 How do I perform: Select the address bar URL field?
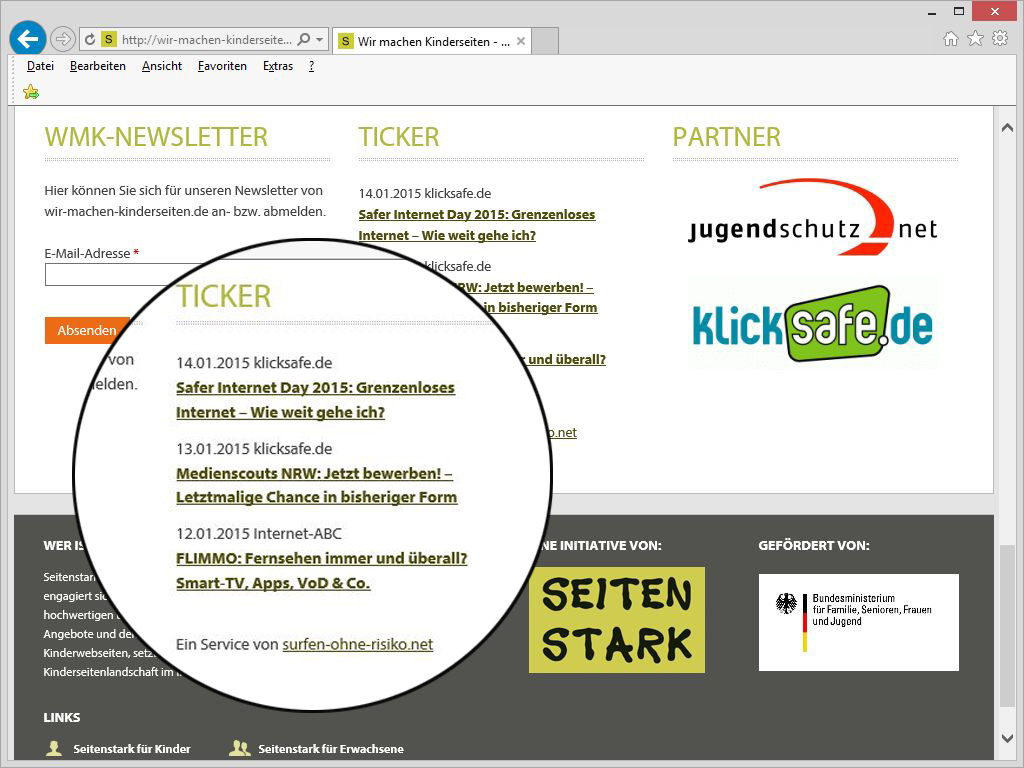click(206, 40)
